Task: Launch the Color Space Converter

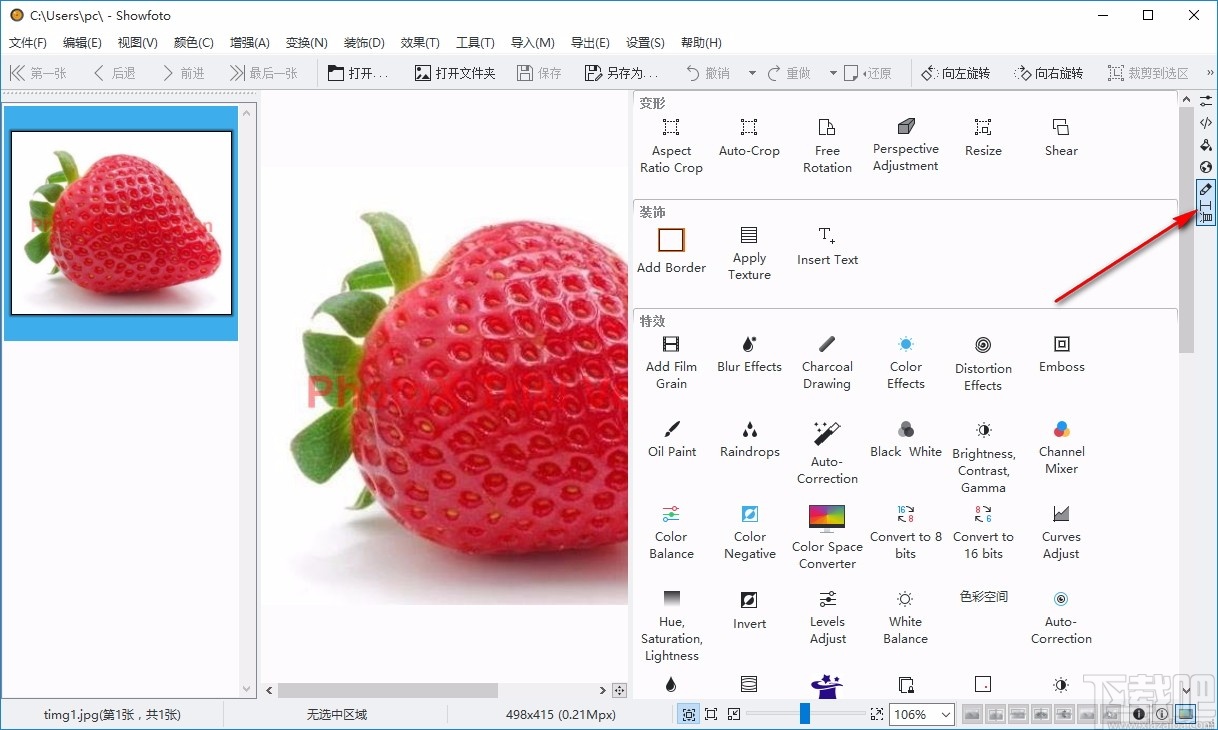Action: tap(827, 535)
